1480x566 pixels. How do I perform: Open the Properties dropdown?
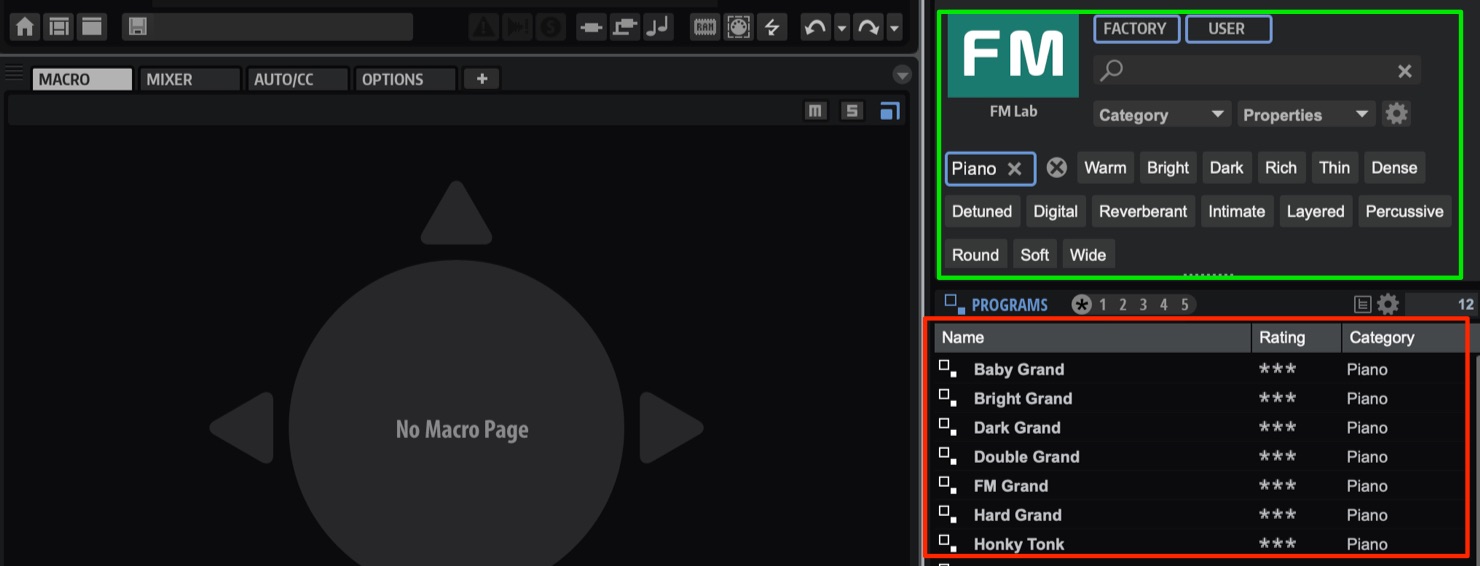click(1306, 115)
